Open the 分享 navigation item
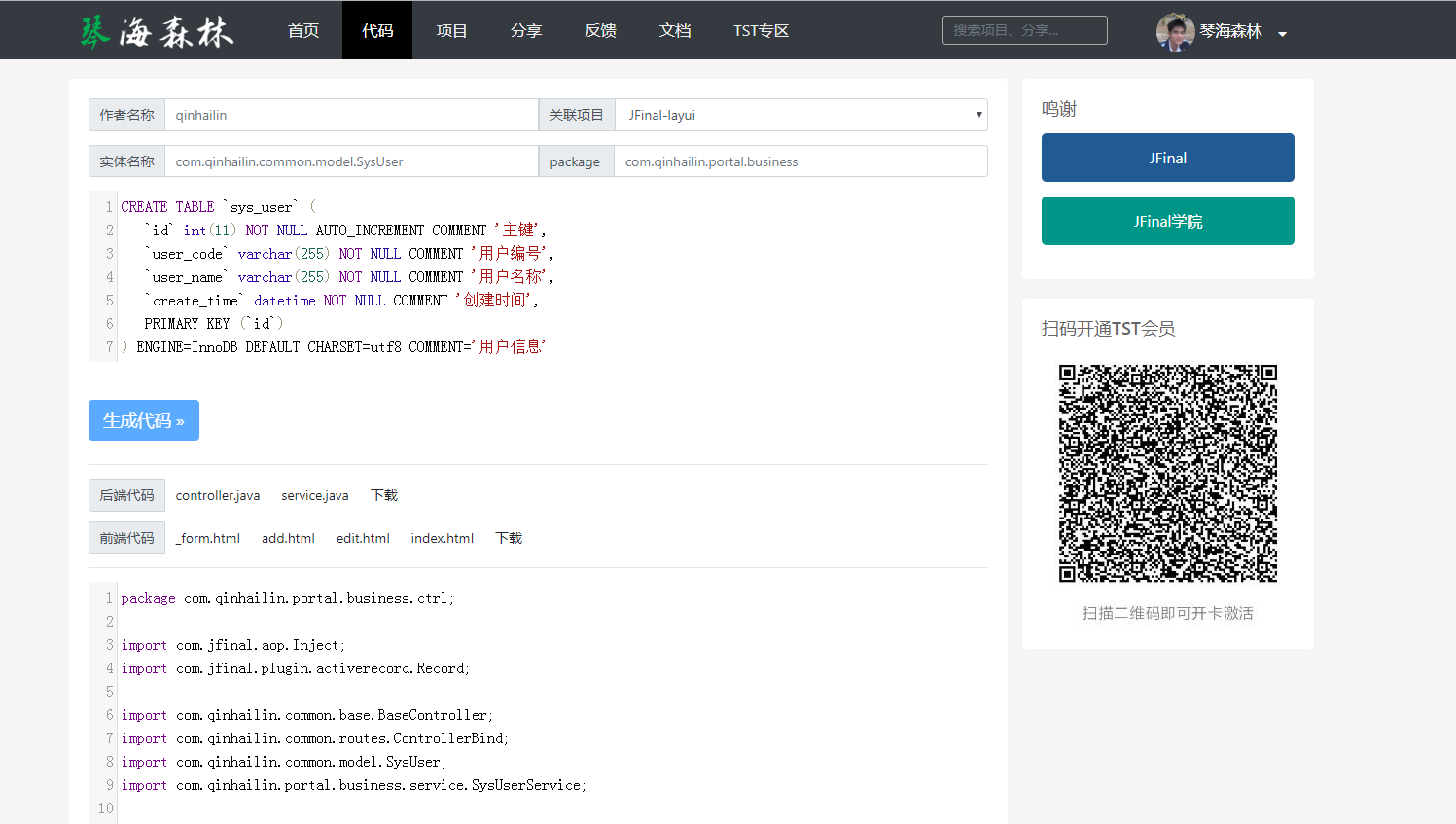This screenshot has width=1456, height=824. tap(526, 30)
